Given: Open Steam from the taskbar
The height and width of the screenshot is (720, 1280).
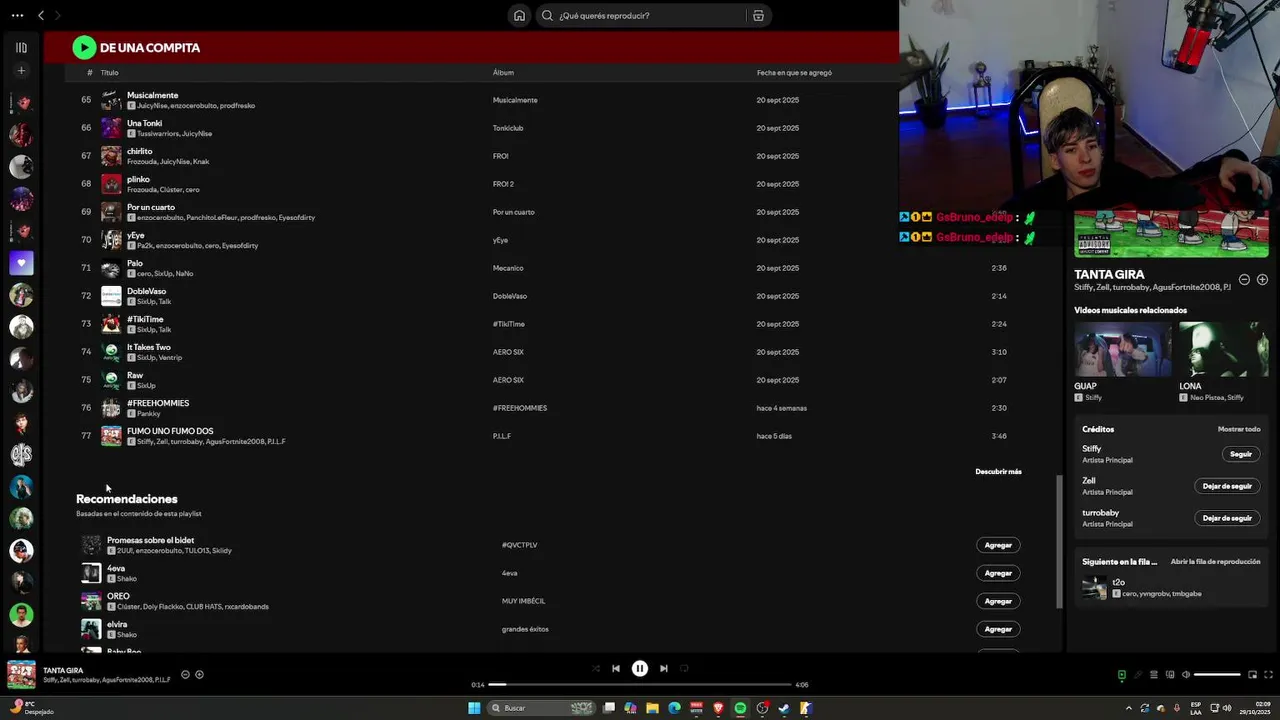Looking at the screenshot, I should tap(784, 708).
